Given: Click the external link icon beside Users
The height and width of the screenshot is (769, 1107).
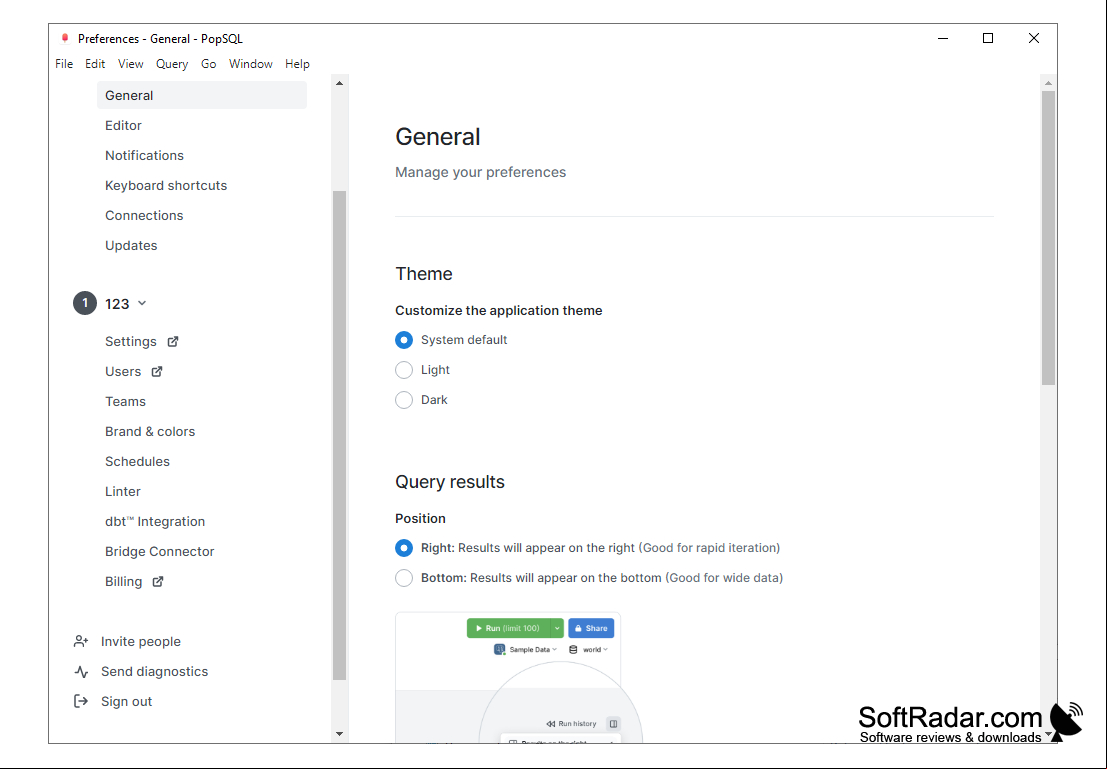Looking at the screenshot, I should click(157, 371).
